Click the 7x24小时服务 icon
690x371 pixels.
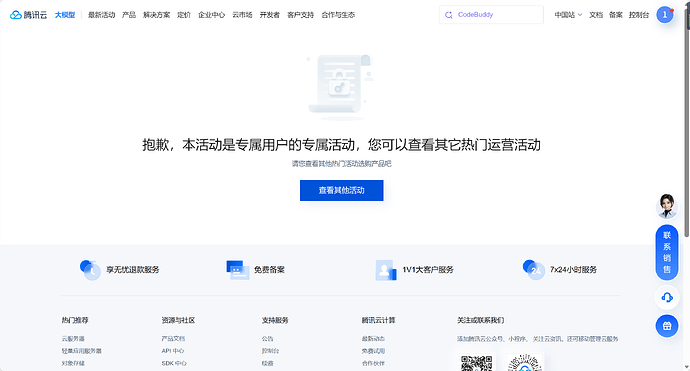pyautogui.click(x=533, y=270)
